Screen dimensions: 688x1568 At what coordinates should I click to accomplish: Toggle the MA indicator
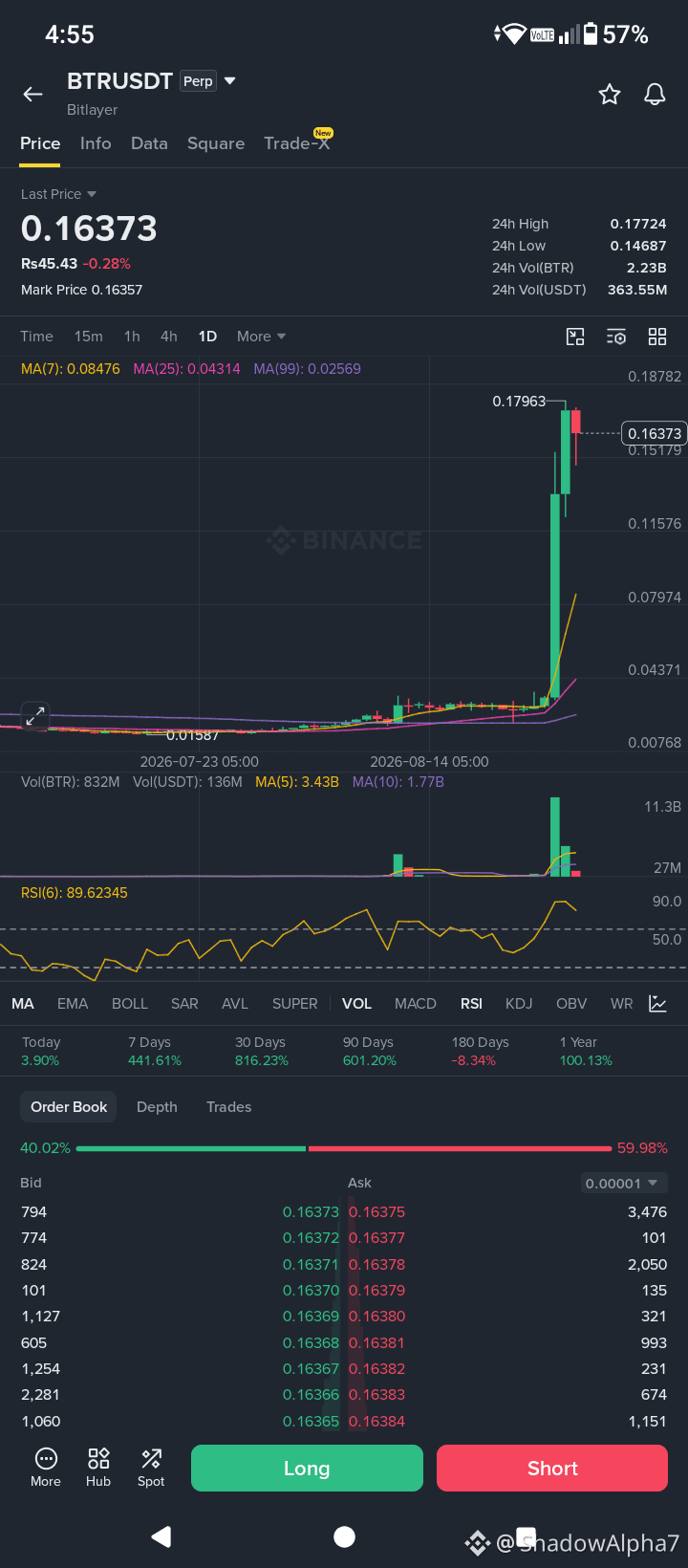pyautogui.click(x=23, y=1004)
